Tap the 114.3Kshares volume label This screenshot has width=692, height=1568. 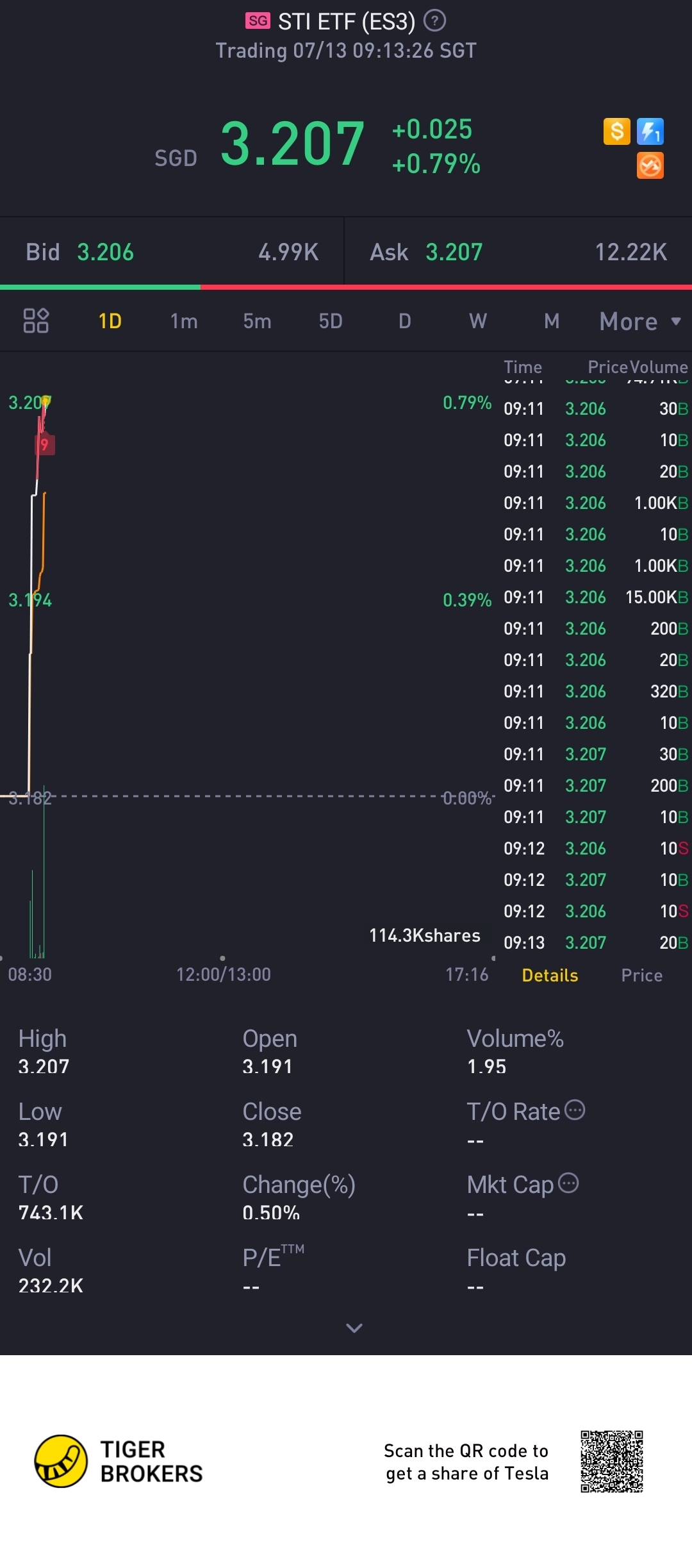pyautogui.click(x=425, y=936)
